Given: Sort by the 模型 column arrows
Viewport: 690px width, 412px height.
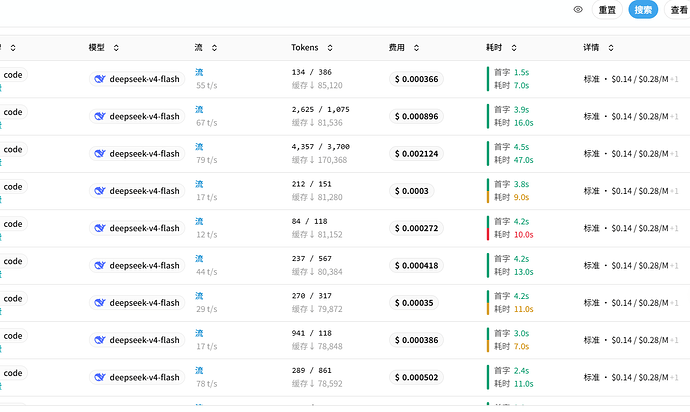Looking at the screenshot, I should tap(116, 48).
